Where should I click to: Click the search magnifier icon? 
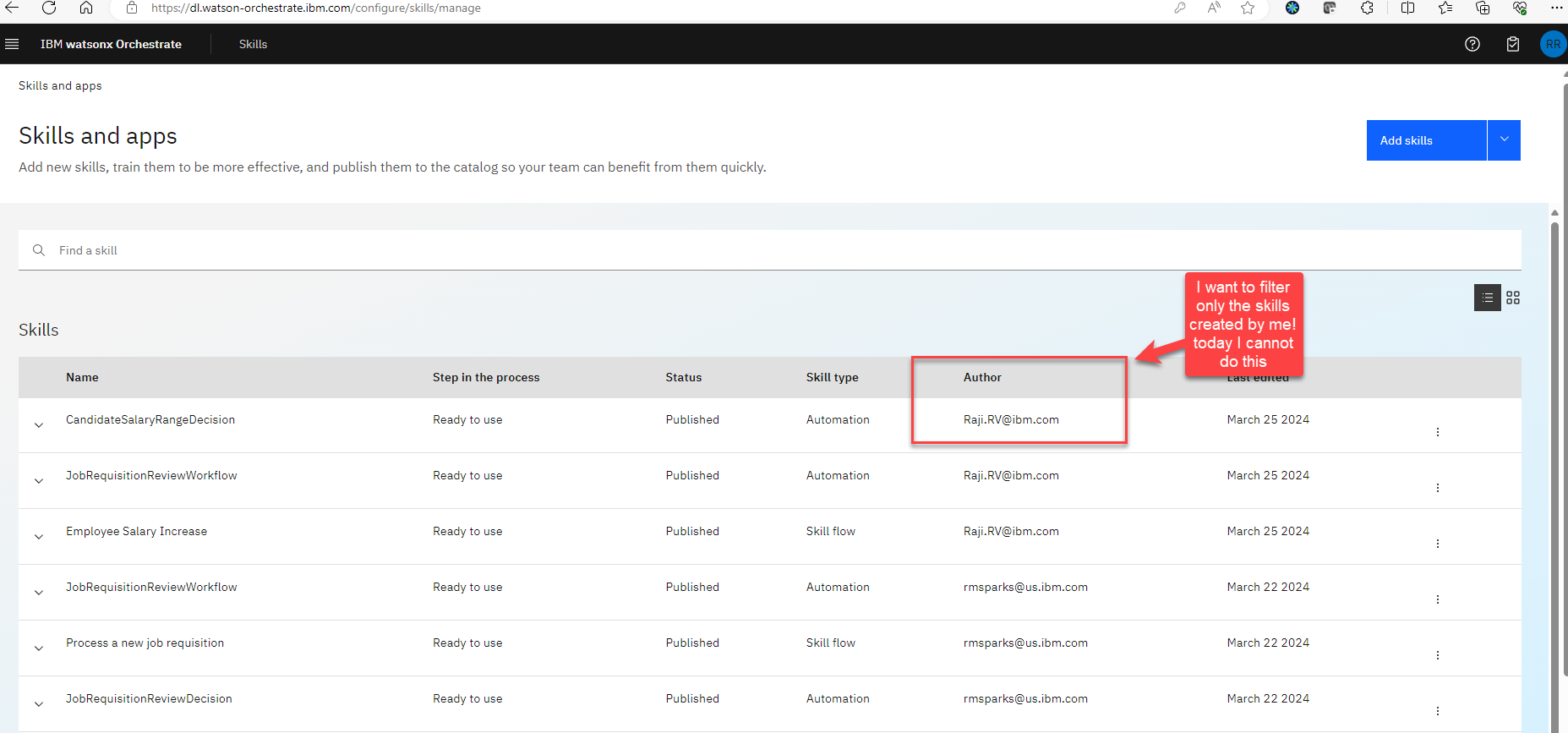(x=39, y=250)
